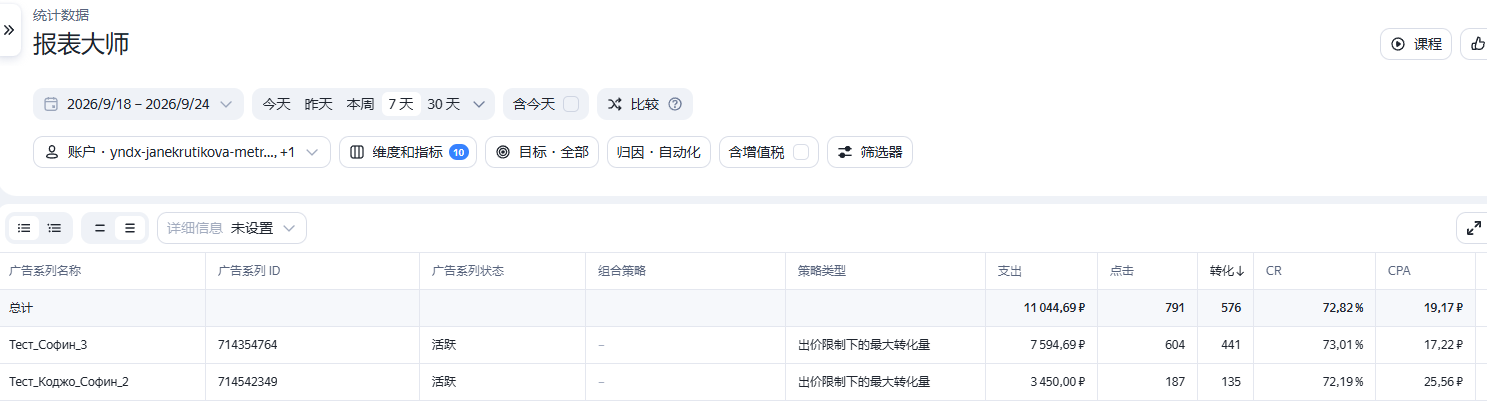
Task: Expand table to fullscreen icon
Action: coord(1473,228)
